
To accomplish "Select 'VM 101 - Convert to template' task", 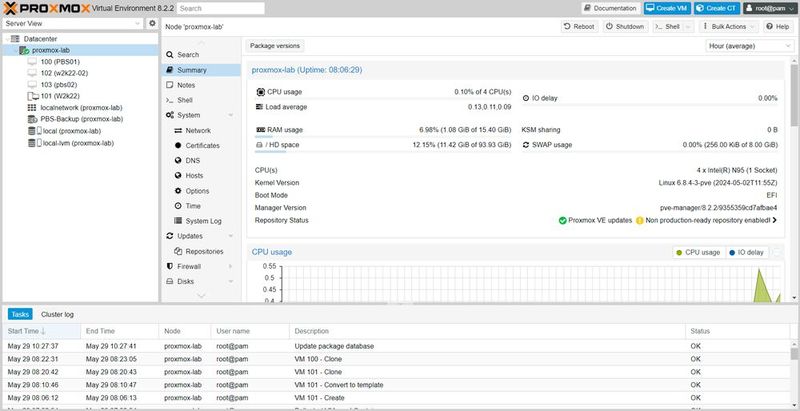I will coord(396,385).
